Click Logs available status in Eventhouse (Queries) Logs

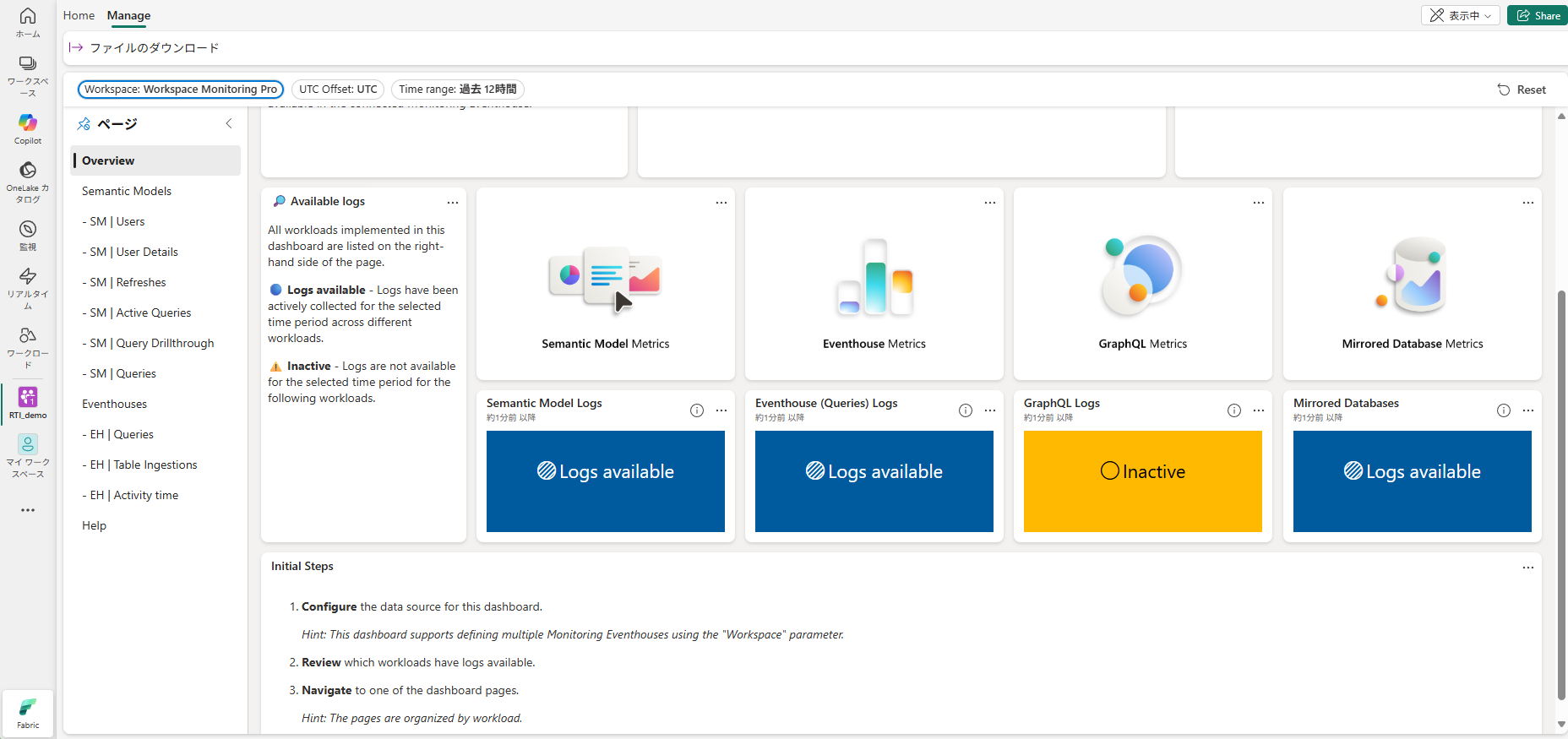point(874,481)
